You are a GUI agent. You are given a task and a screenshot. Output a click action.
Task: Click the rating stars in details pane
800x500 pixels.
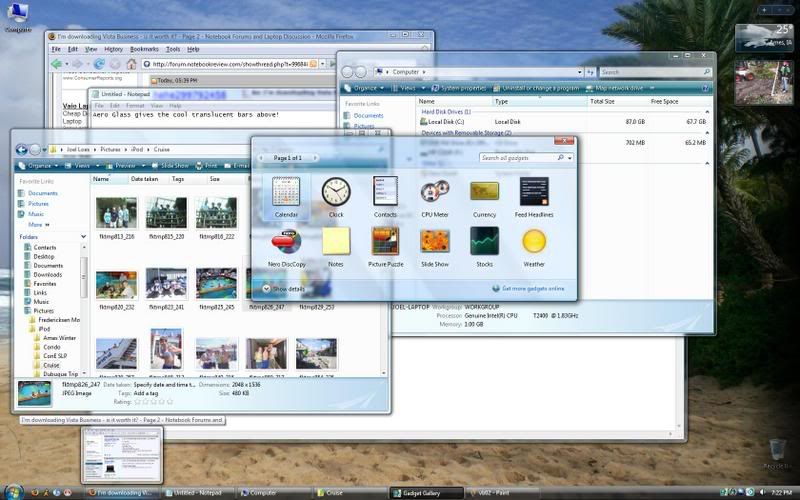[153, 402]
